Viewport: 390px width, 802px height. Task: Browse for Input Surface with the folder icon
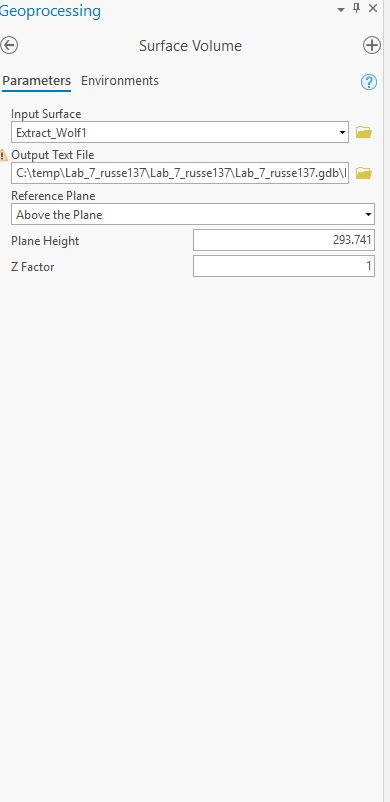[x=363, y=132]
